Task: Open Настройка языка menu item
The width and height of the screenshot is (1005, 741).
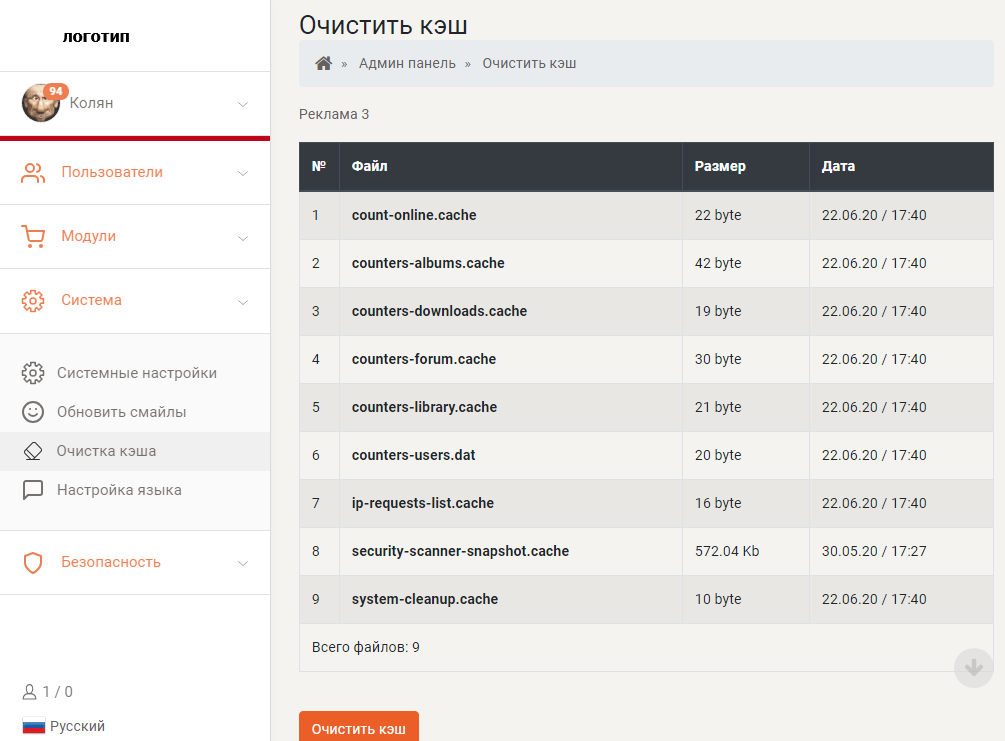Action: [x=119, y=490]
